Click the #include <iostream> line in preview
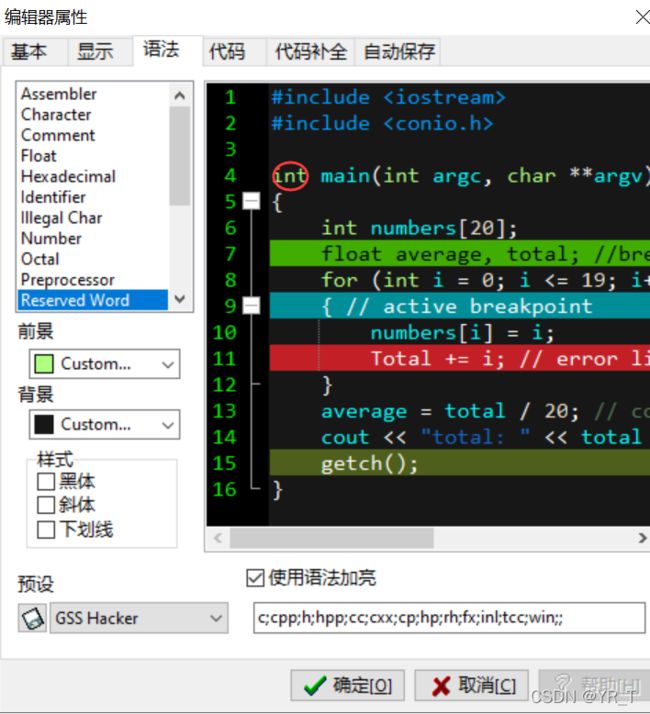The image size is (650, 714). click(x=388, y=97)
